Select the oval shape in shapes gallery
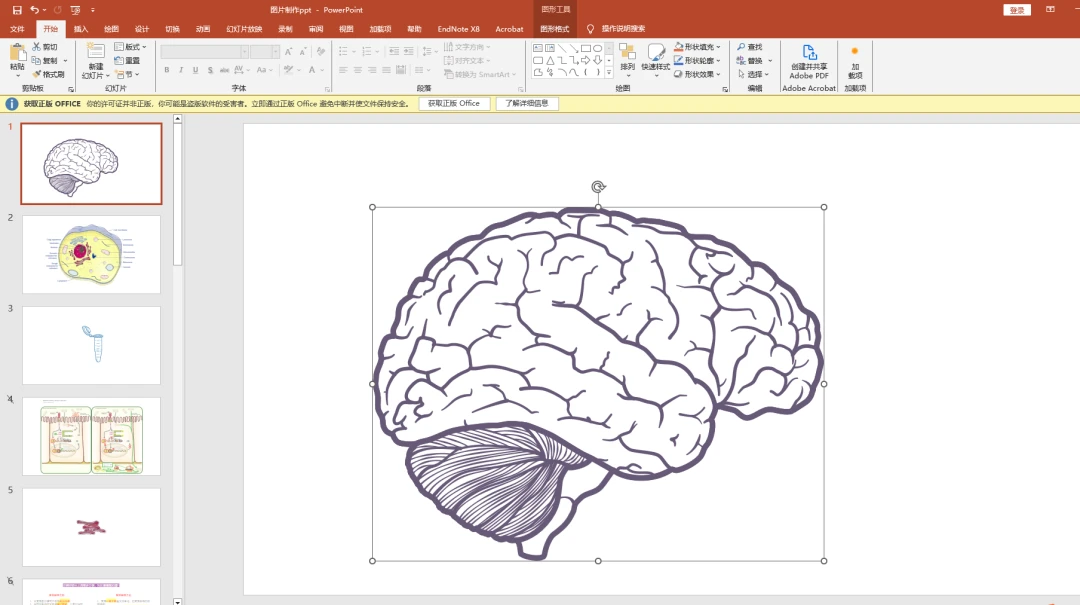Screen dimensions: 1080x605 [x=597, y=48]
